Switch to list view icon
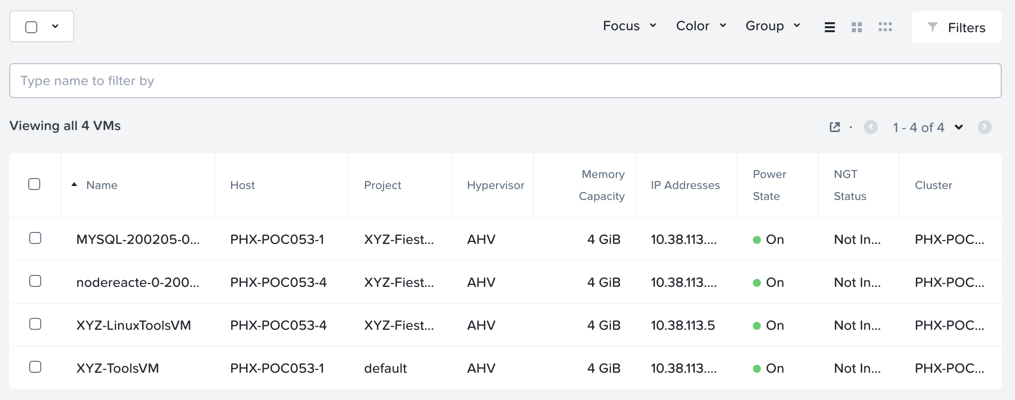Viewport: 1015px width, 400px height. pos(829,27)
